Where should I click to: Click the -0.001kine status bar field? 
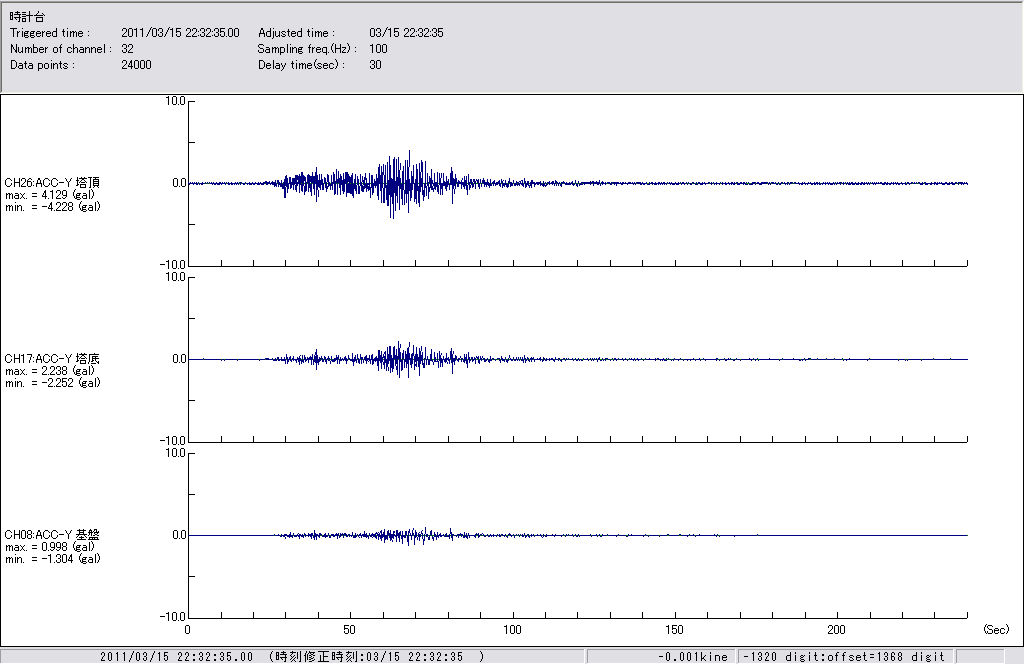690,656
